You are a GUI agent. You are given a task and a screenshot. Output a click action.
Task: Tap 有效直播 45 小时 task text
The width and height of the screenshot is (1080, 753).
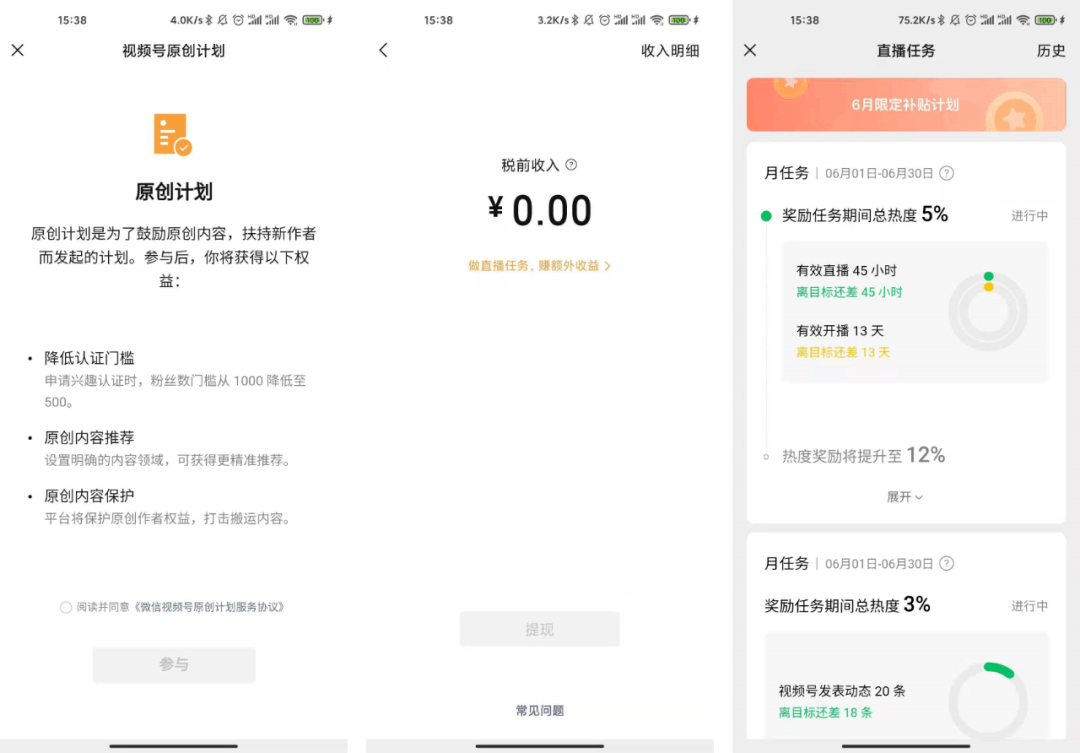[x=847, y=271]
